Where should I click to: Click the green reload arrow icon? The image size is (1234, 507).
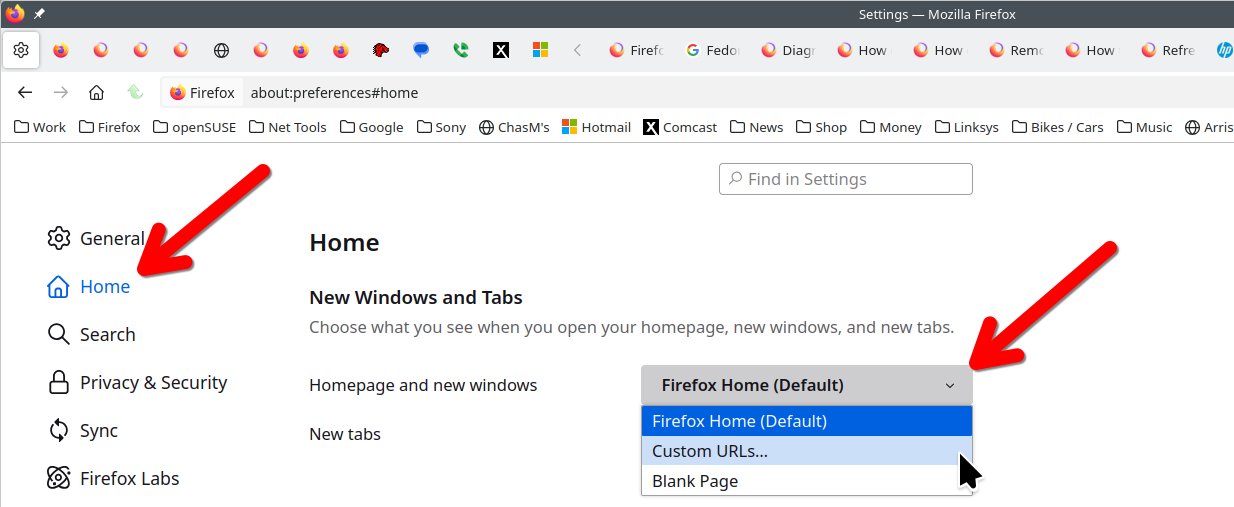click(135, 93)
